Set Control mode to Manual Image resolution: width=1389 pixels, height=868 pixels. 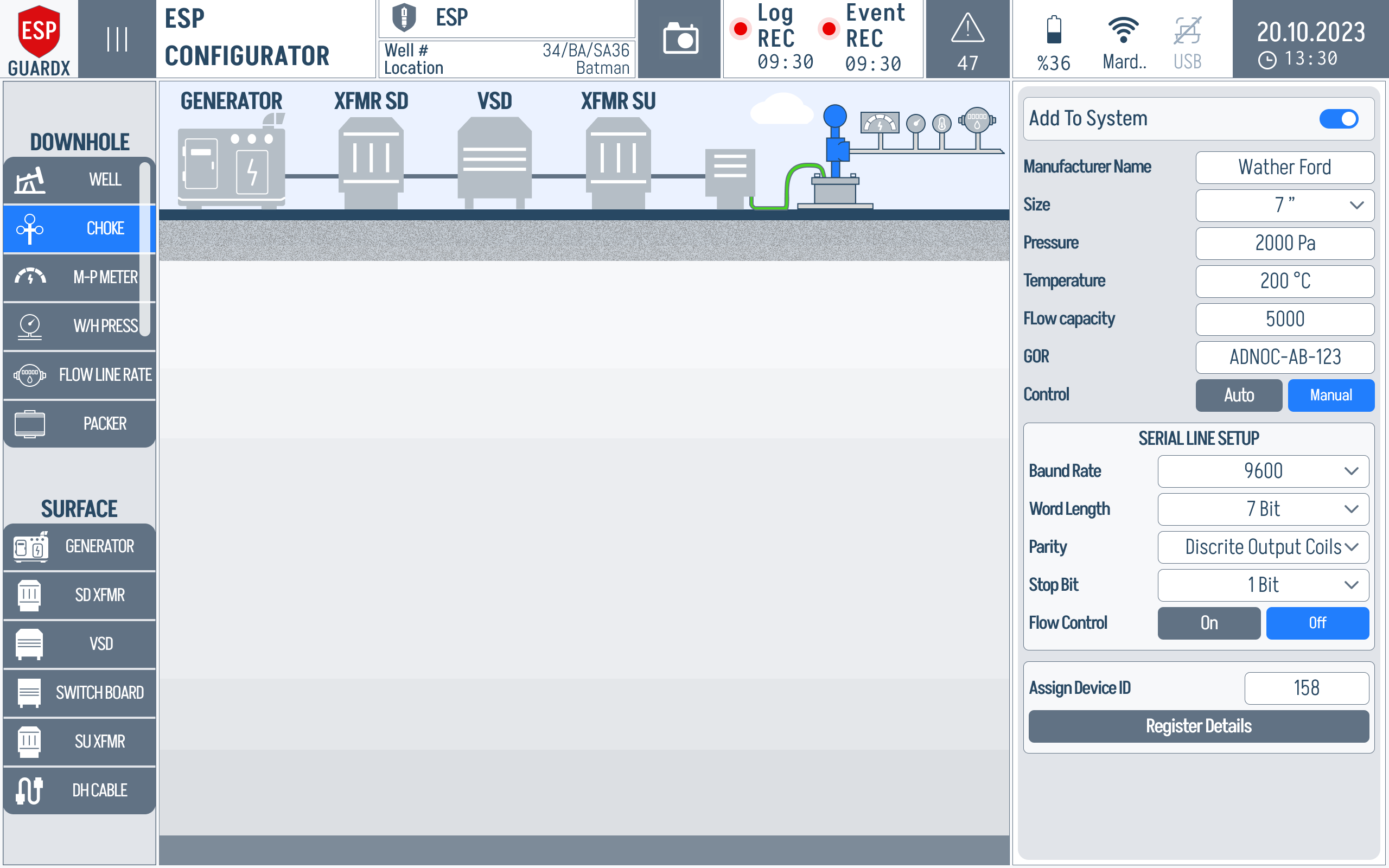[1330, 395]
